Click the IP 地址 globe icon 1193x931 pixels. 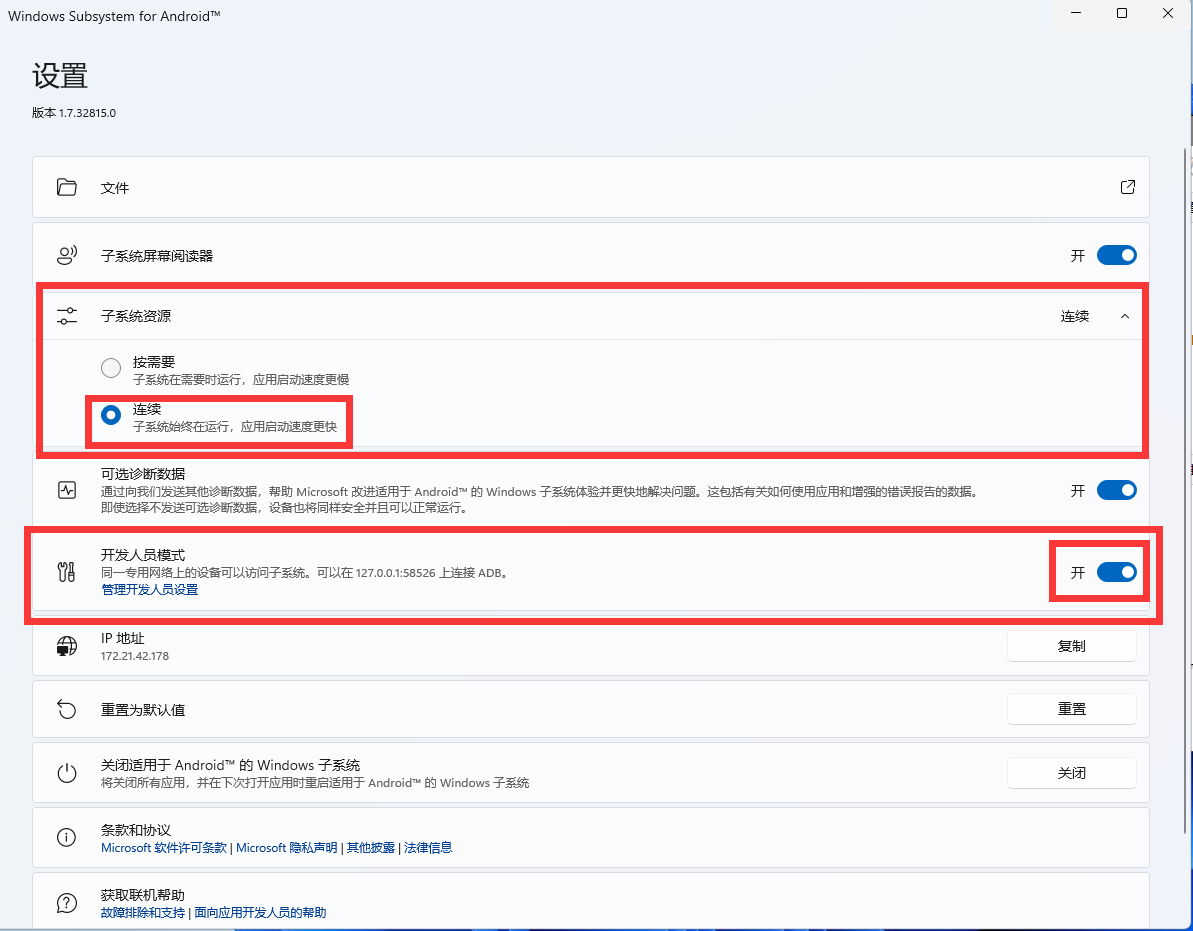[x=67, y=647]
